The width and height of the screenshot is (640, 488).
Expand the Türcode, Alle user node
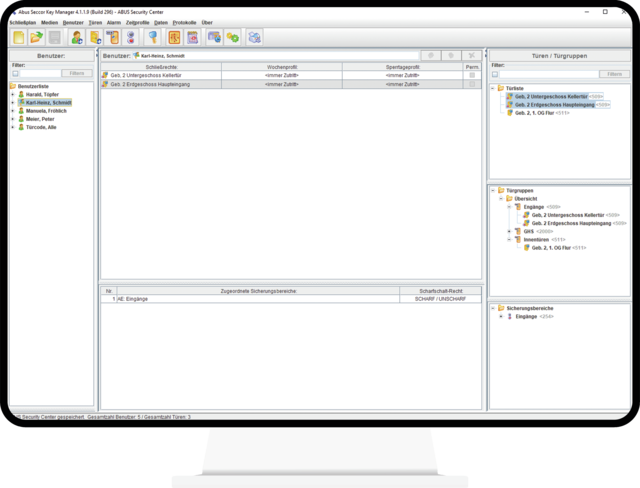(x=13, y=127)
